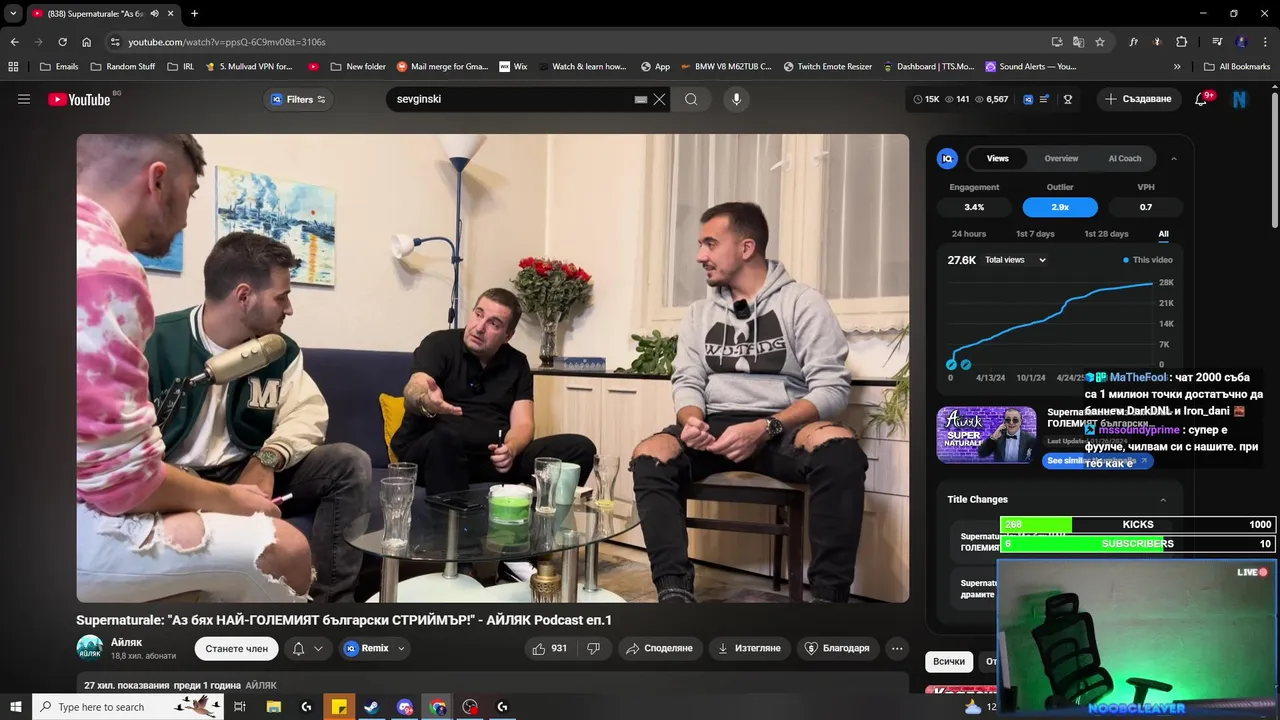Switch to the Overview tab
This screenshot has height=720, width=1280.
coord(1061,158)
